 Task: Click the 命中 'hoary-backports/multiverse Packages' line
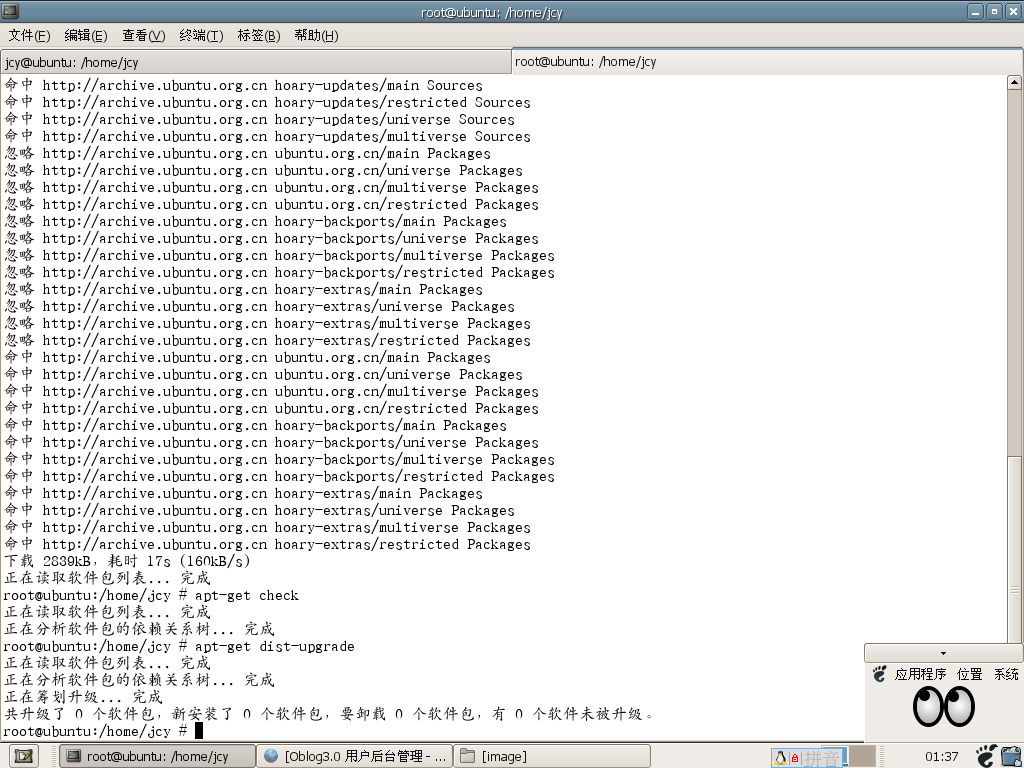280,458
